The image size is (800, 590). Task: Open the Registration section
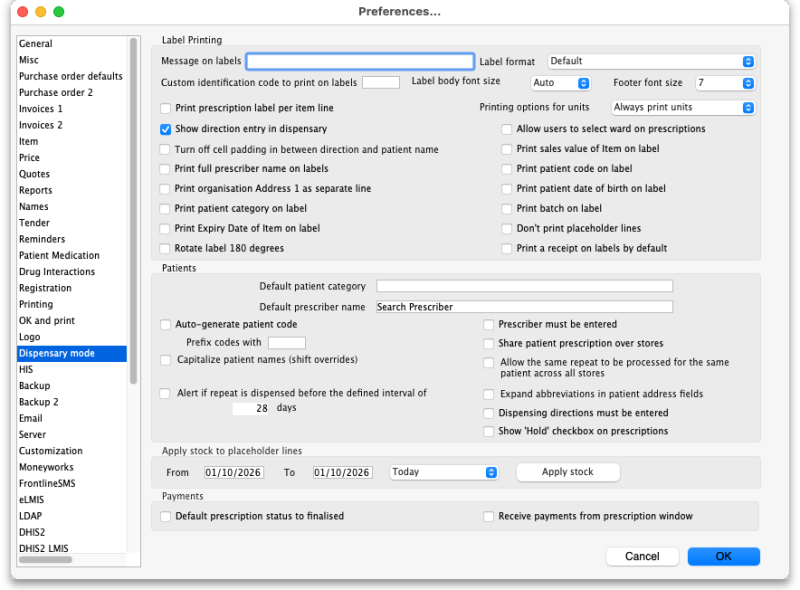point(71,288)
